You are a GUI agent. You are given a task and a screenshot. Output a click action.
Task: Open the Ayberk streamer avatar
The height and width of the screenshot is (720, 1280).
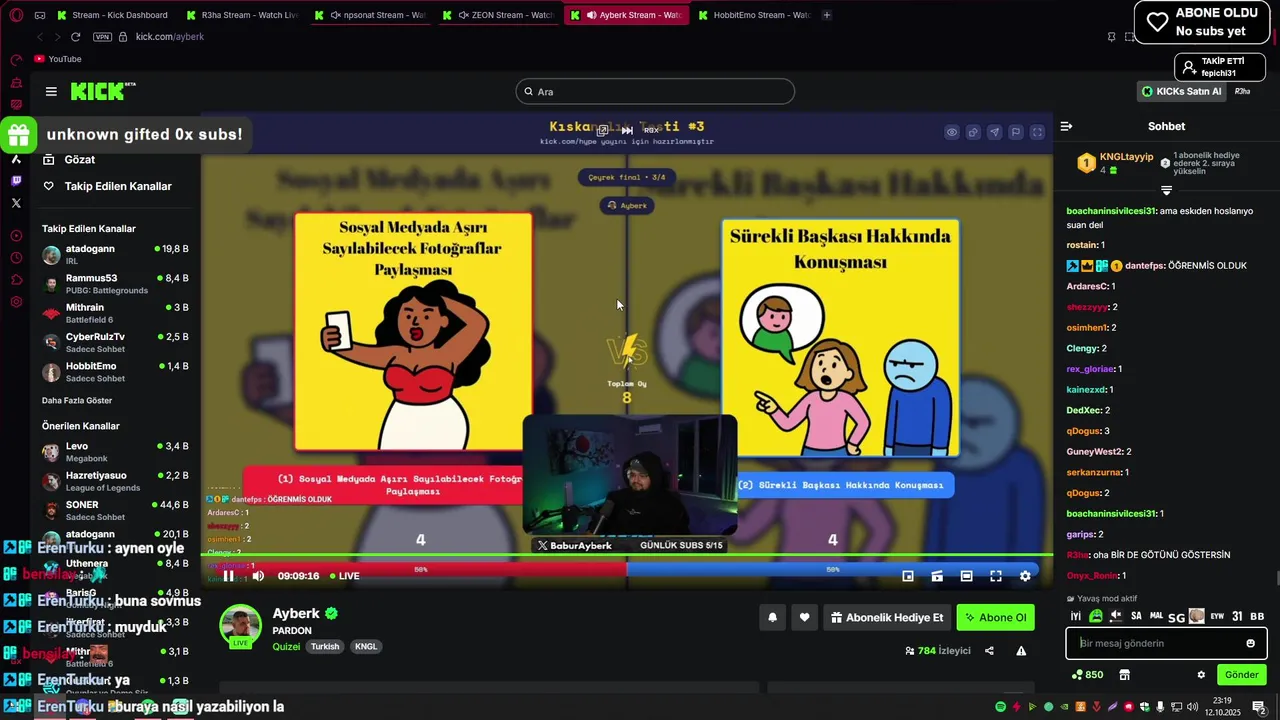click(x=240, y=625)
